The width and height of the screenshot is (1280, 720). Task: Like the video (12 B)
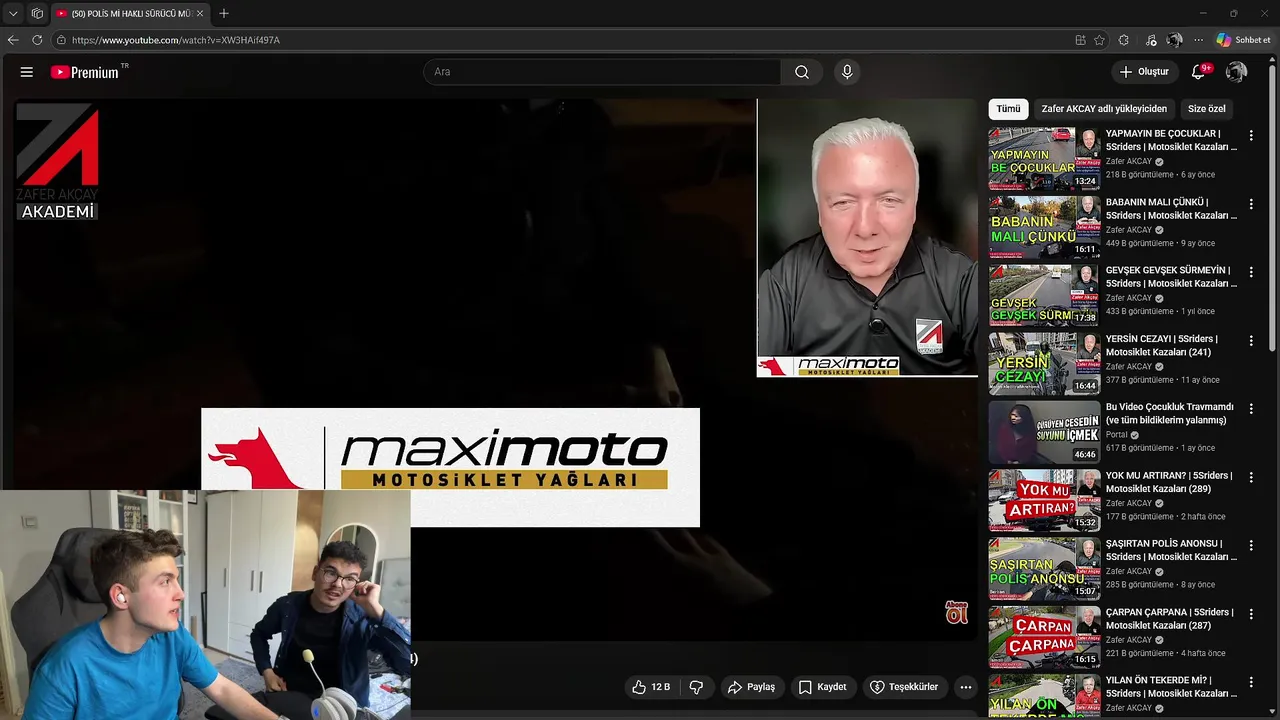click(651, 687)
